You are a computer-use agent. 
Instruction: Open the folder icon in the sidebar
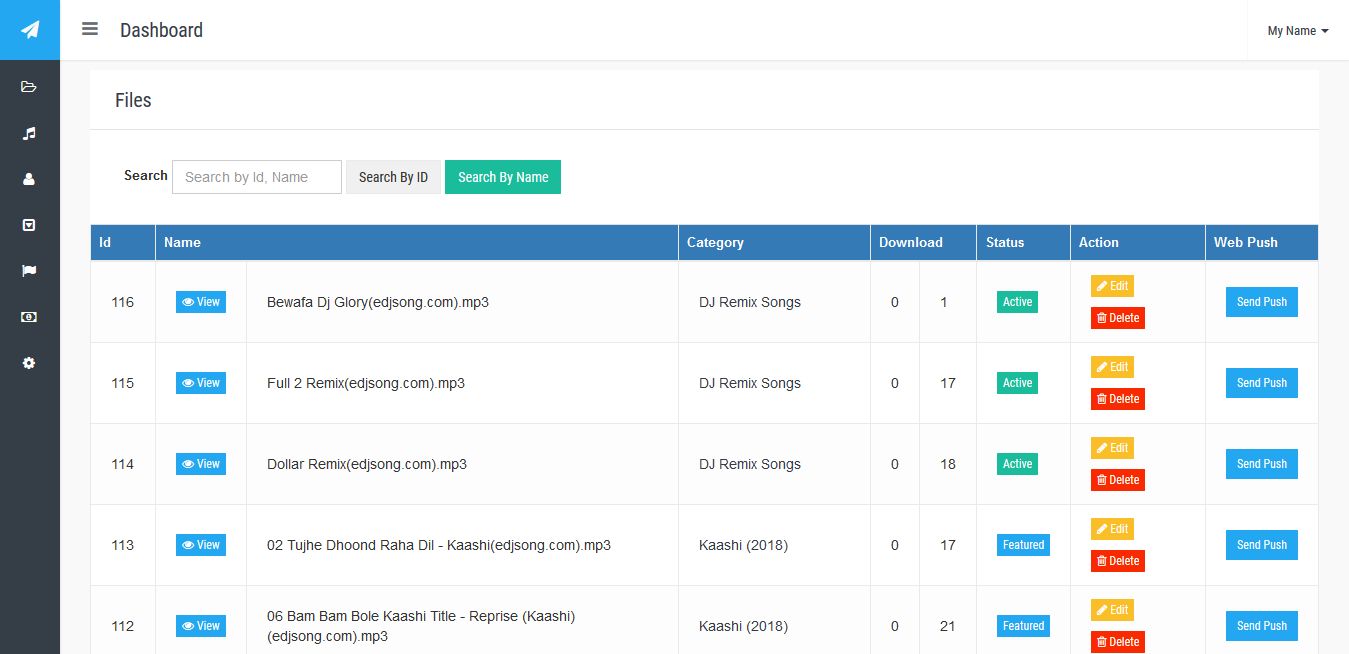[29, 87]
